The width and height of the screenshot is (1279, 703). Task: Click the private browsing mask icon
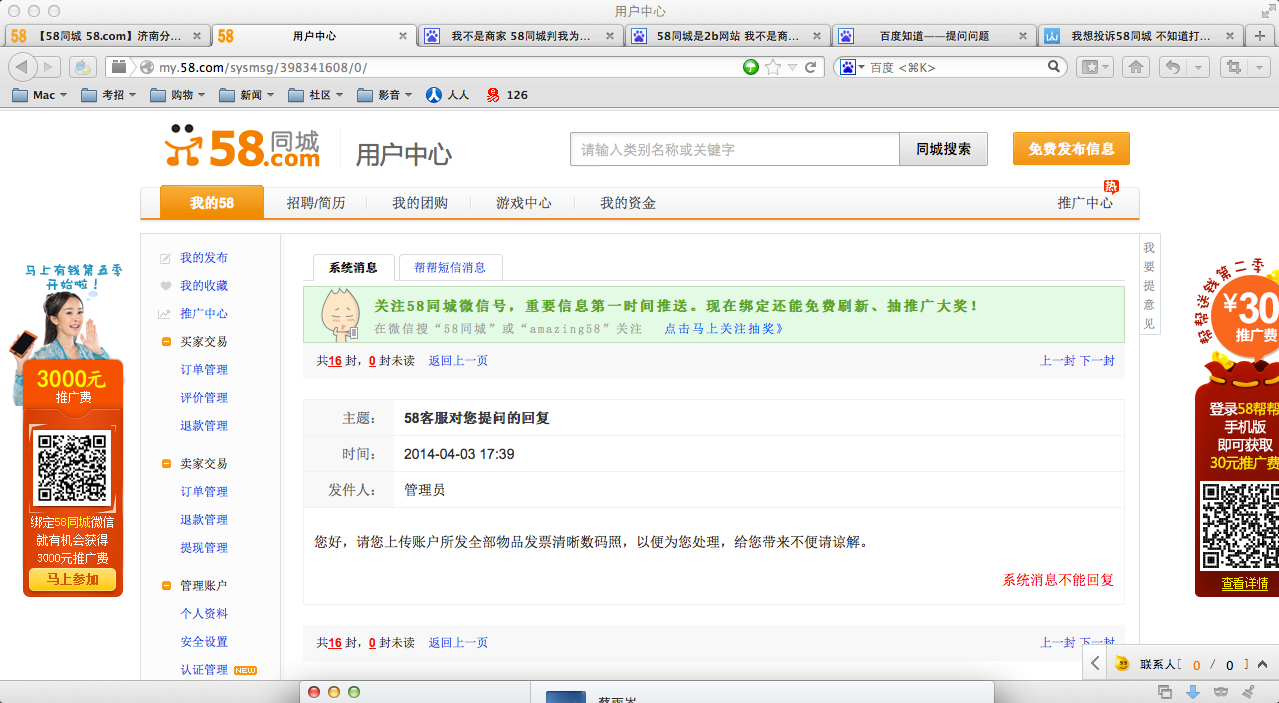(x=1220, y=691)
